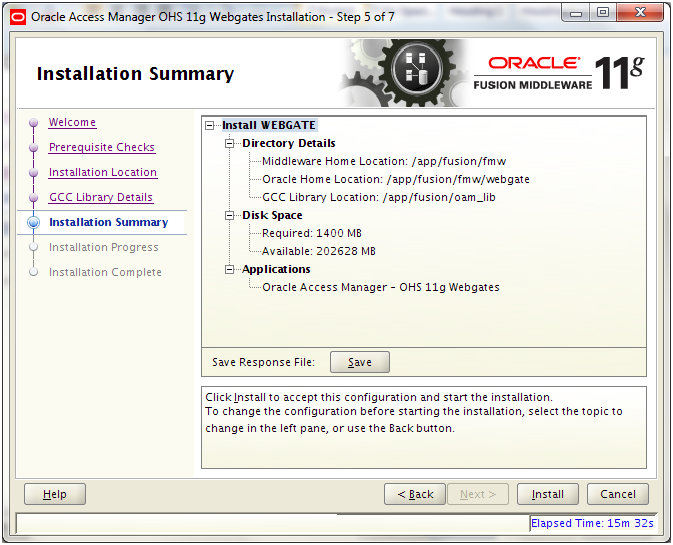Click the 'Click Install to accept' instruction text
The image size is (673, 545).
pyautogui.click(x=379, y=397)
